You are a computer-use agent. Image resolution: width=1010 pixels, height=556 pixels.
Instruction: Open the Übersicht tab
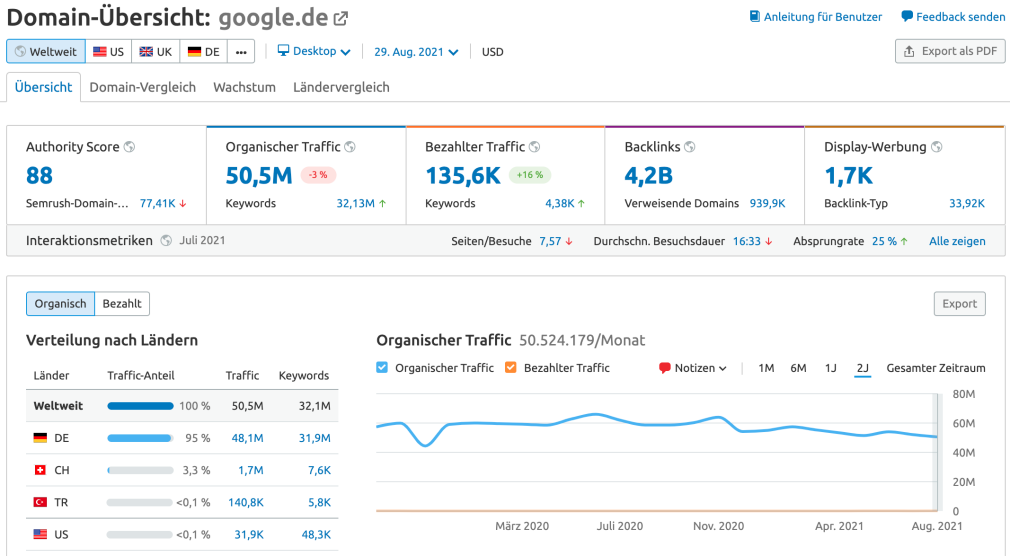(43, 87)
